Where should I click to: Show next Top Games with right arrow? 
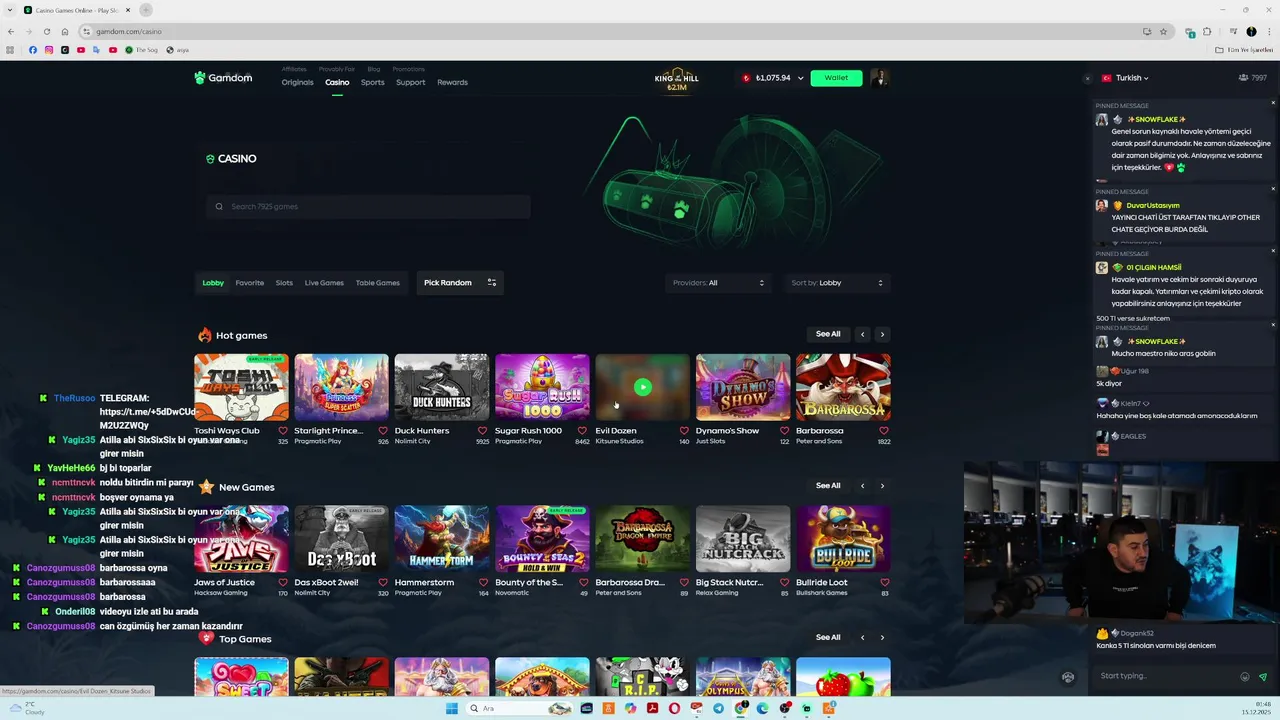[882, 637]
